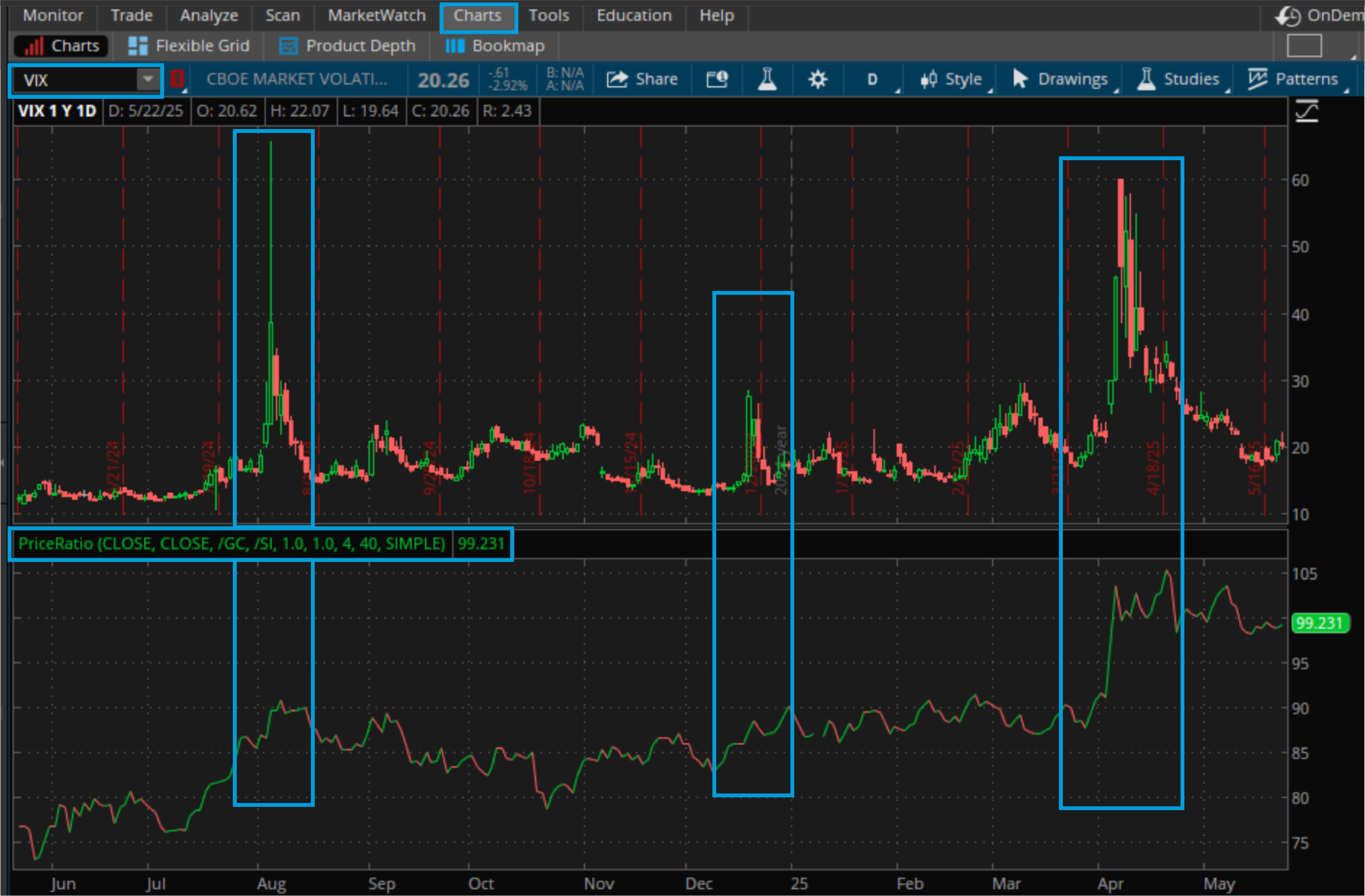The width and height of the screenshot is (1365, 896).
Task: Open the D timeframe dropdown
Action: pyautogui.click(x=872, y=79)
